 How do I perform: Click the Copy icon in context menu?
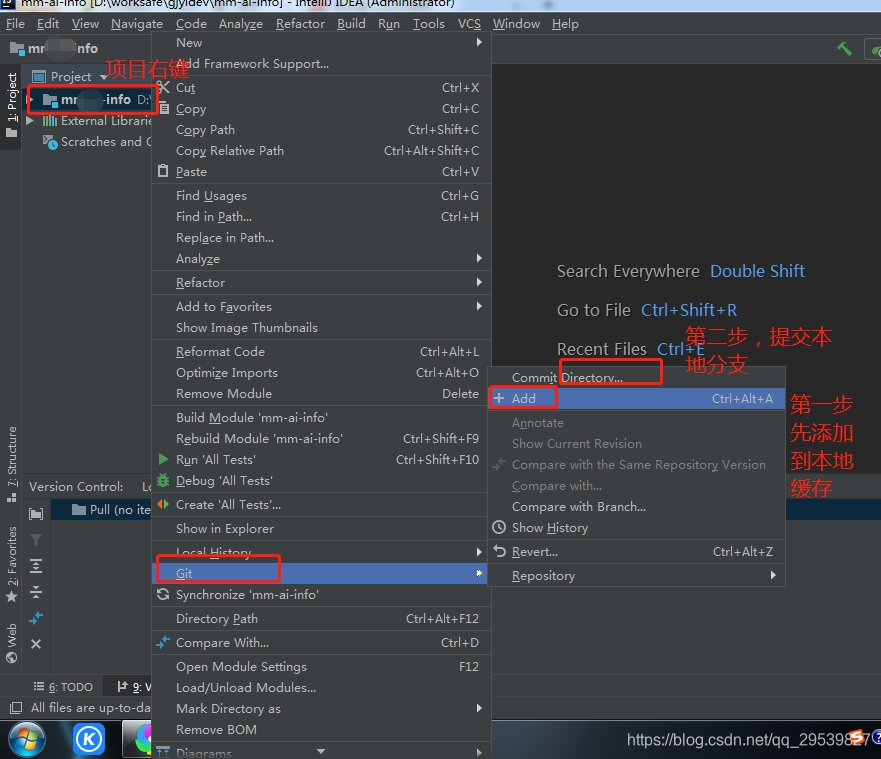(x=164, y=108)
